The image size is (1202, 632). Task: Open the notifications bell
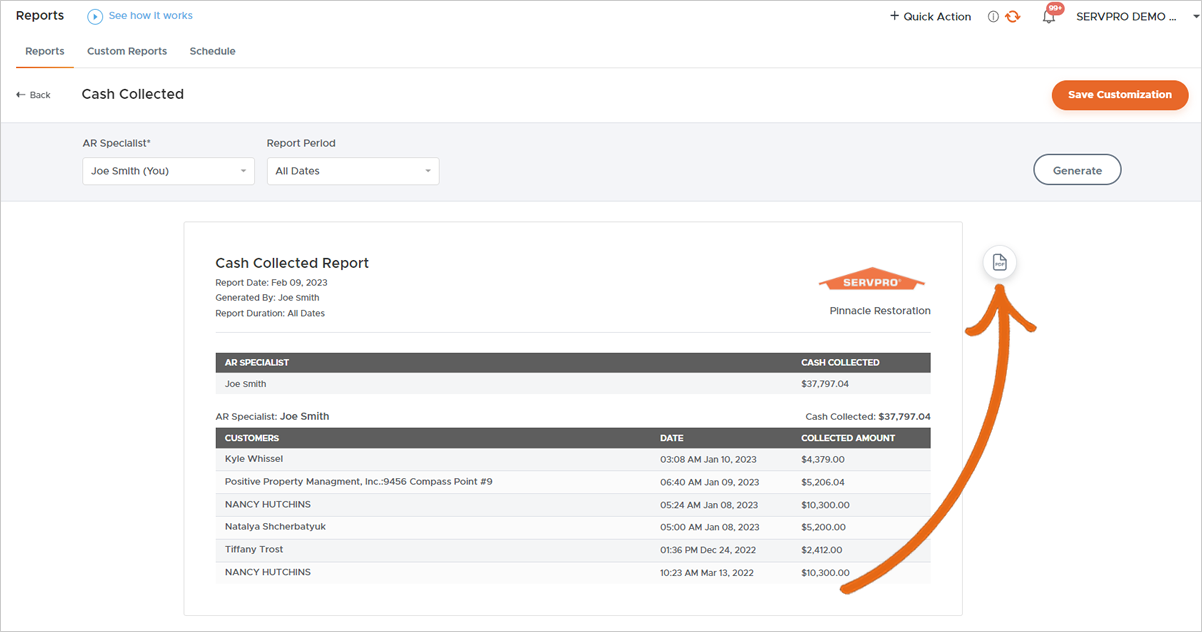tap(1048, 17)
